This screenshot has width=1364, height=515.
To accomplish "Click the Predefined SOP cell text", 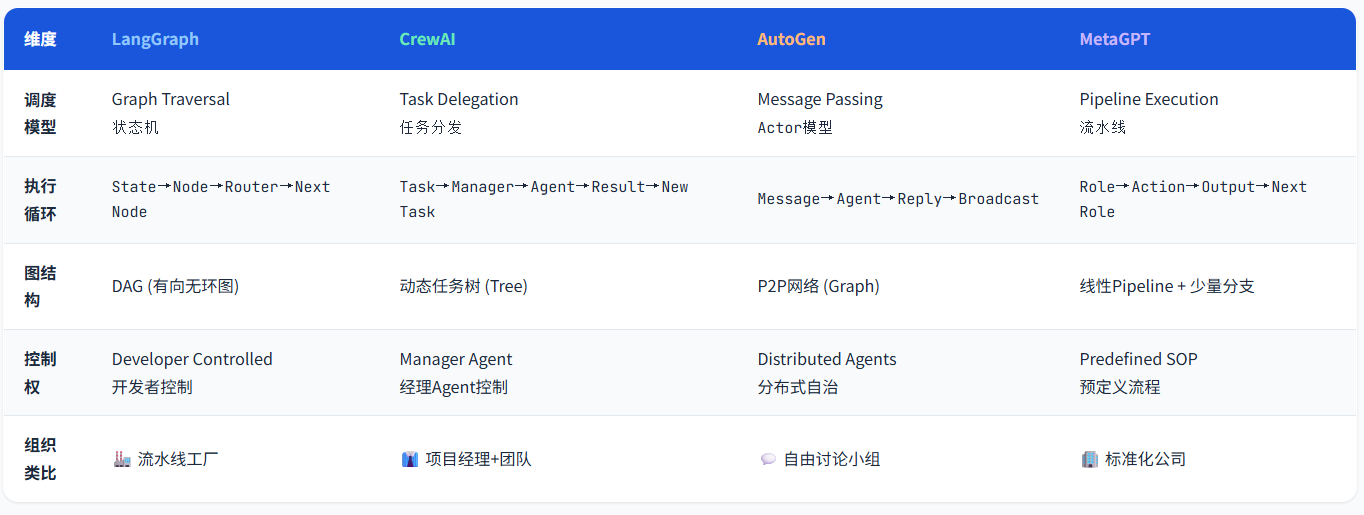I will point(1138,359).
